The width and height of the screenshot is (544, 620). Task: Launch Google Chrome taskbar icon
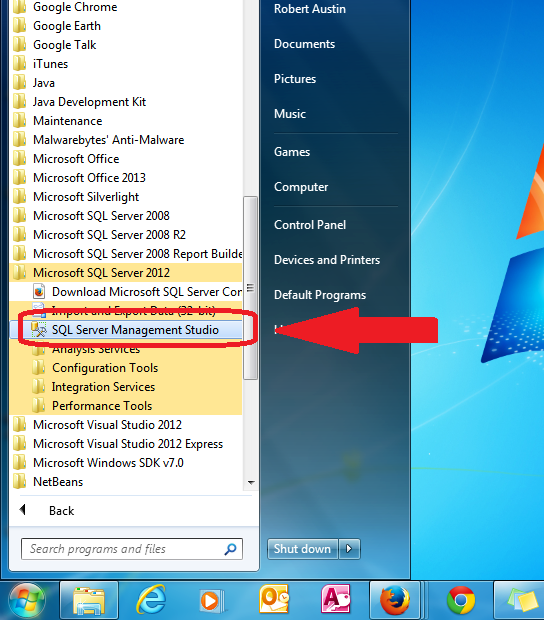tap(461, 601)
